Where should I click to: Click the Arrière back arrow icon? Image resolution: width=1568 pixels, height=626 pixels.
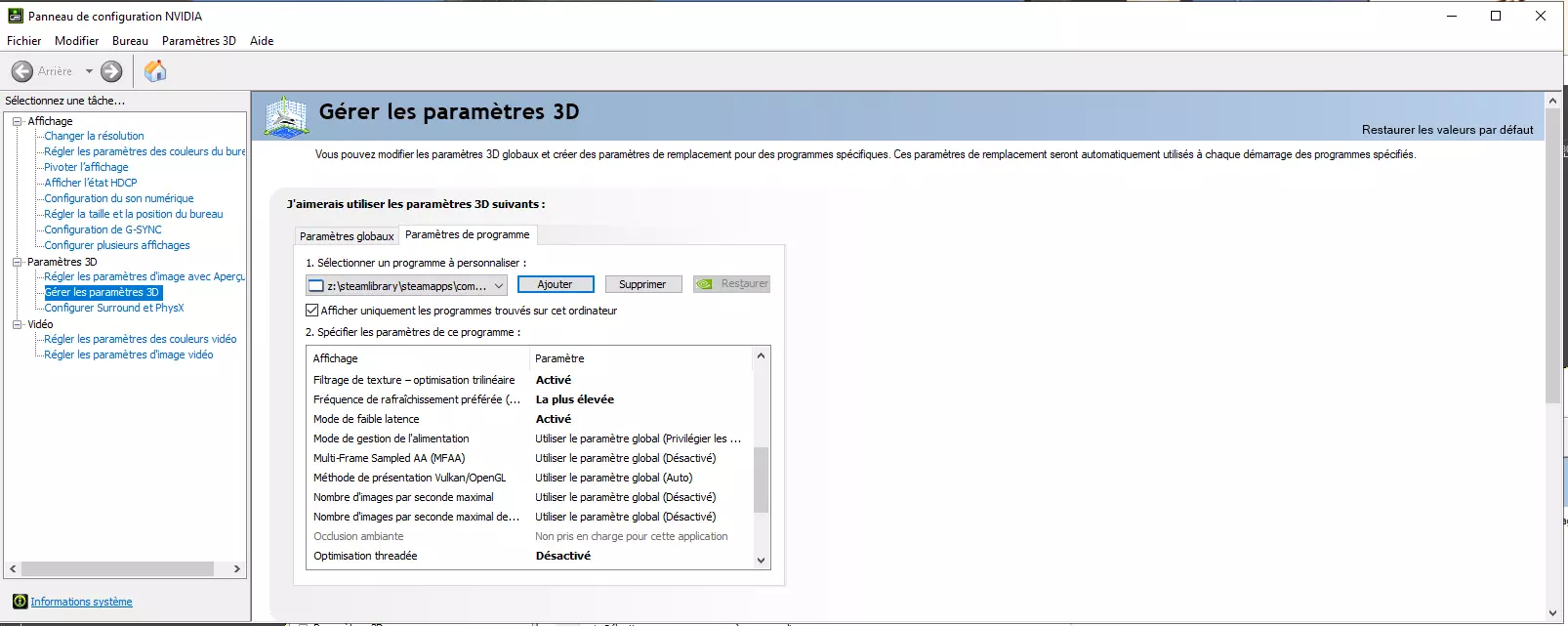[22, 71]
